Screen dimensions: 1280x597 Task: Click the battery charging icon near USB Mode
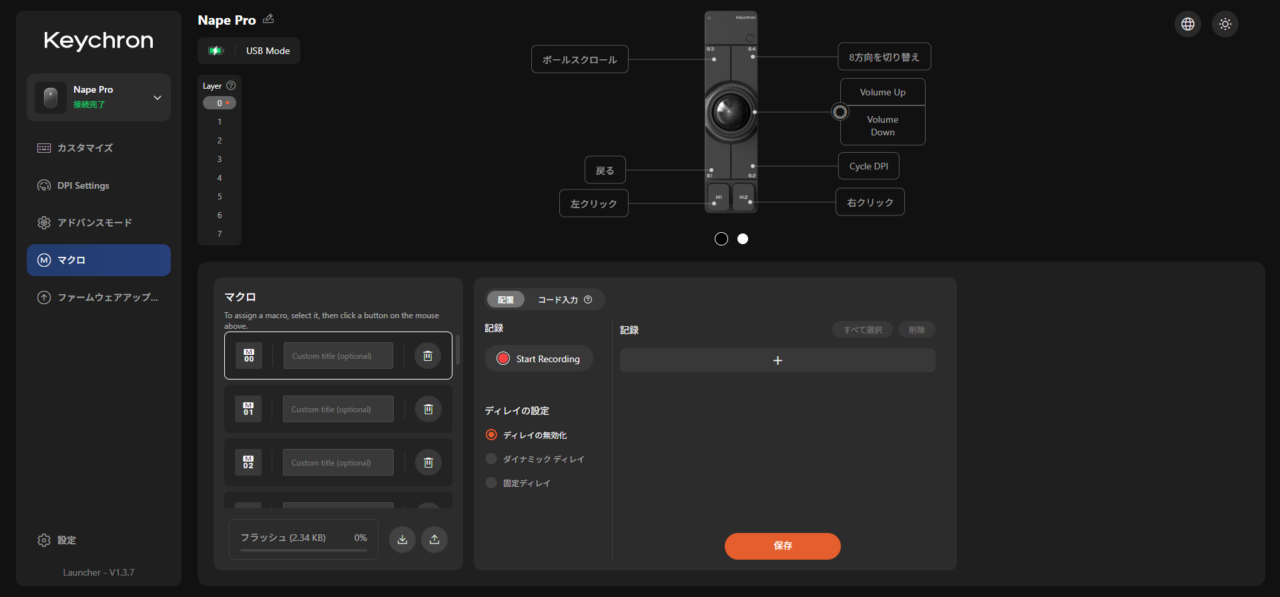pos(215,50)
